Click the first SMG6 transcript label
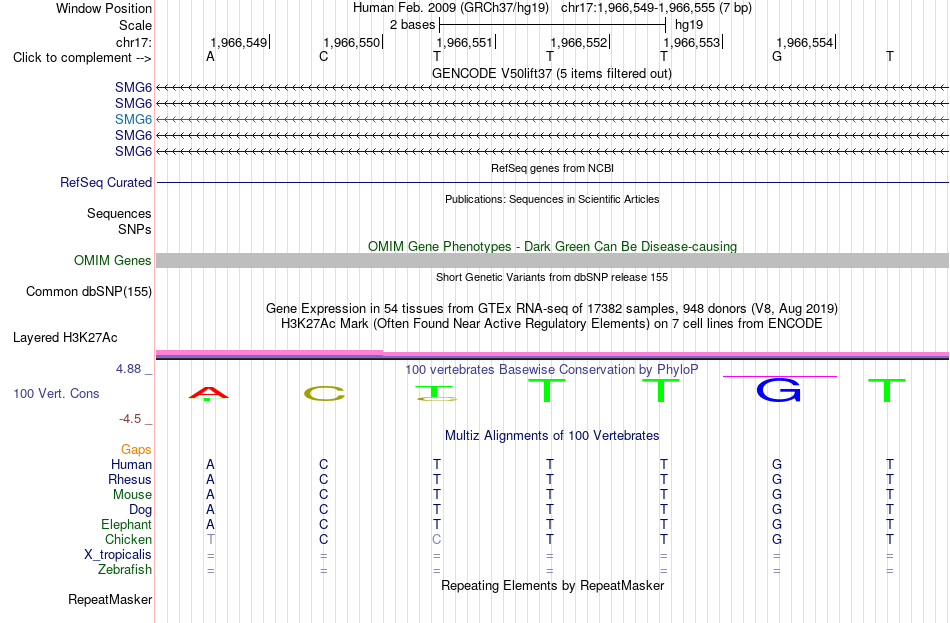Screen dimensions: 950x623 pyautogui.click(x=133, y=88)
